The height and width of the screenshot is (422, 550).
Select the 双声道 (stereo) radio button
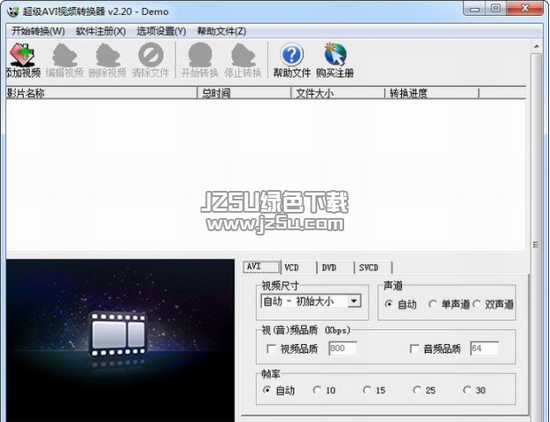[476, 304]
